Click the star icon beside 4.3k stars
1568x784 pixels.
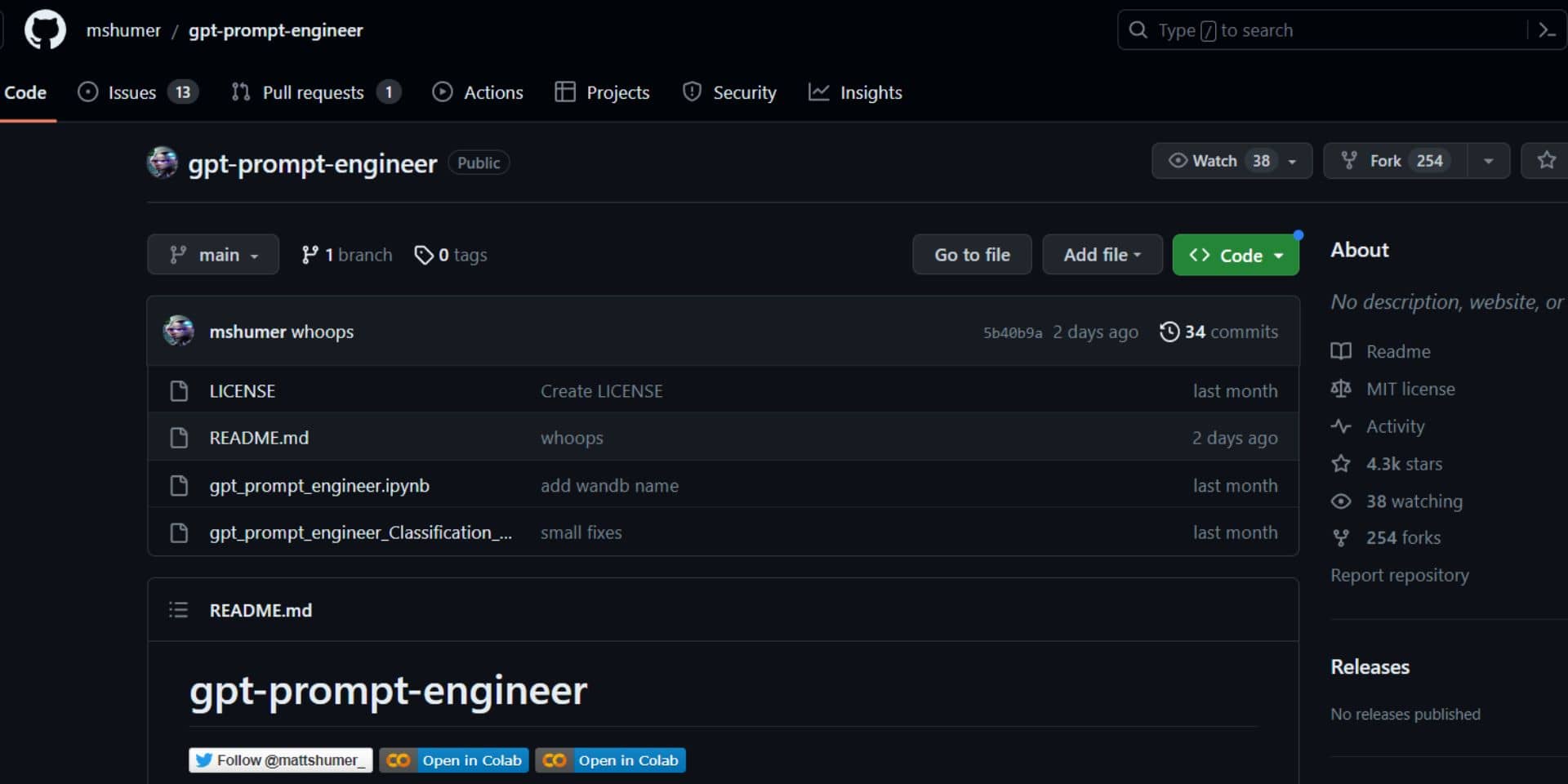tap(1341, 464)
